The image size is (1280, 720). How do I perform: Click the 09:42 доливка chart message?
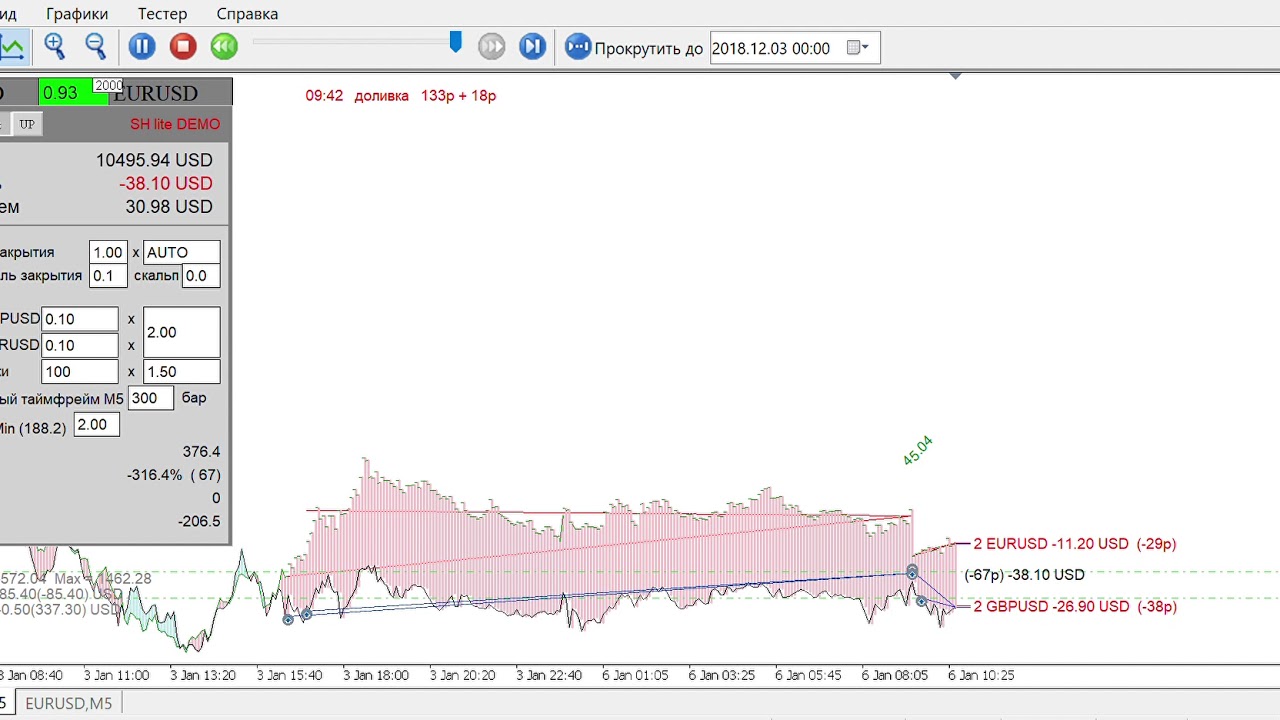tap(401, 96)
